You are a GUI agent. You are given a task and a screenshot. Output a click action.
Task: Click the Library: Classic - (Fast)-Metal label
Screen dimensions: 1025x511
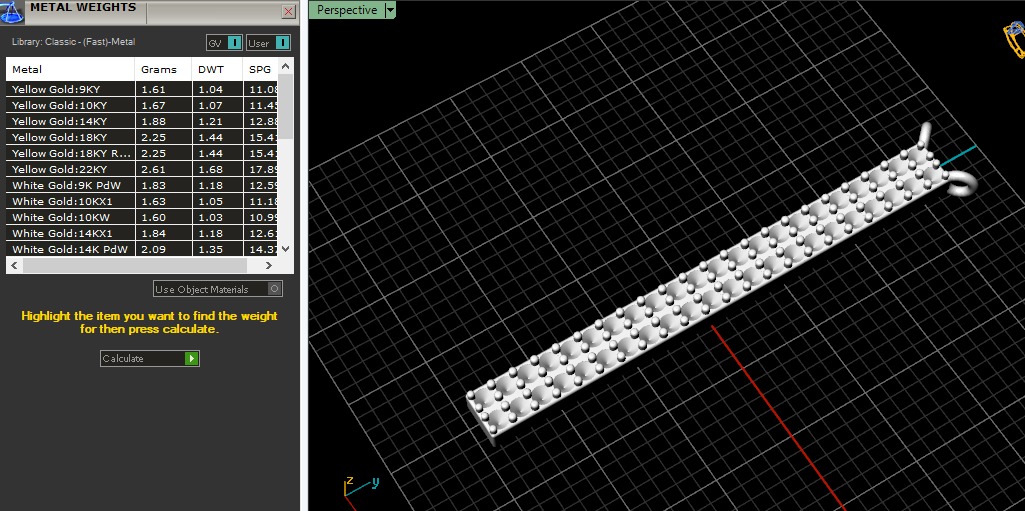[x=73, y=42]
